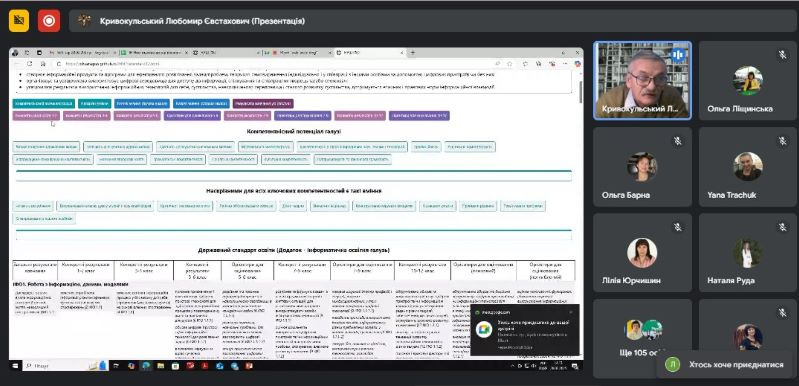Select Кривокульський's video thumbnail
The height and width of the screenshot is (386, 799).
coord(642,80)
